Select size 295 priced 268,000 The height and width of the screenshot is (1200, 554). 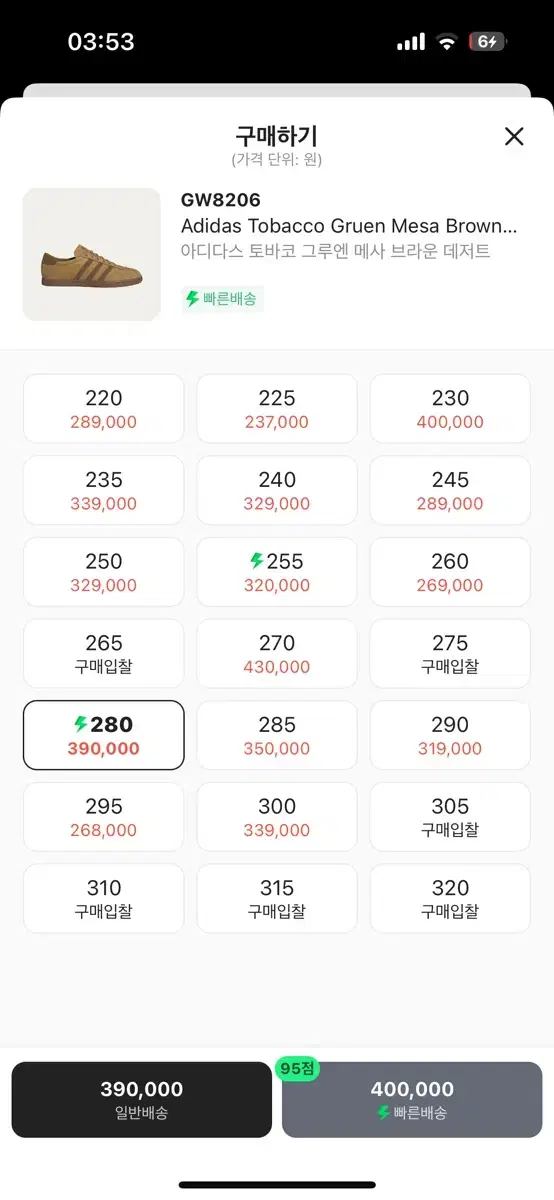[104, 817]
